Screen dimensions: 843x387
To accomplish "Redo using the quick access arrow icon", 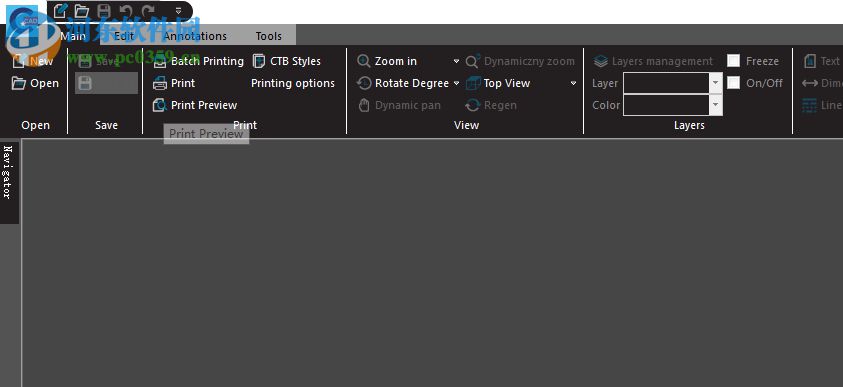I will pos(148,11).
